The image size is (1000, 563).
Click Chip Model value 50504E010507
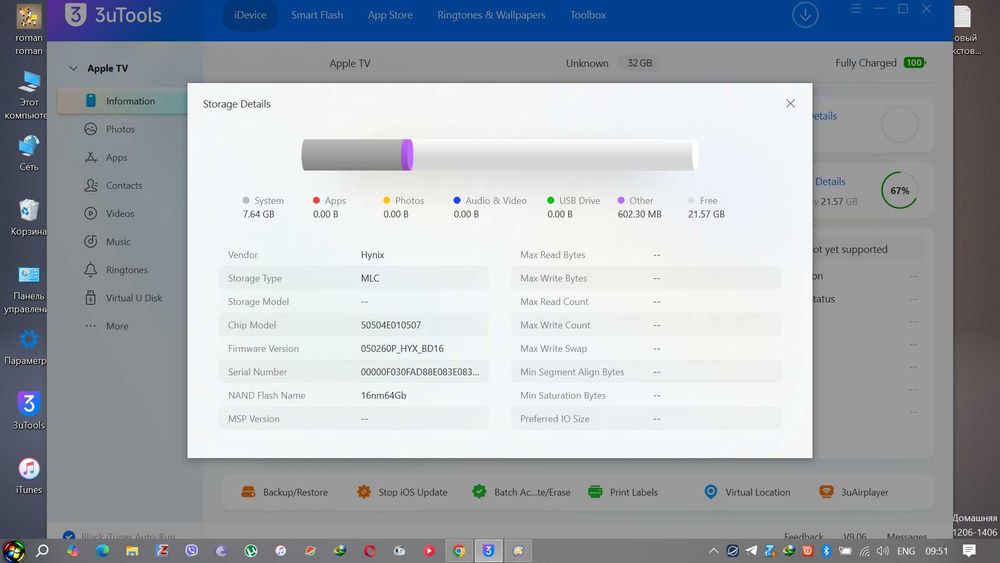[x=391, y=325]
